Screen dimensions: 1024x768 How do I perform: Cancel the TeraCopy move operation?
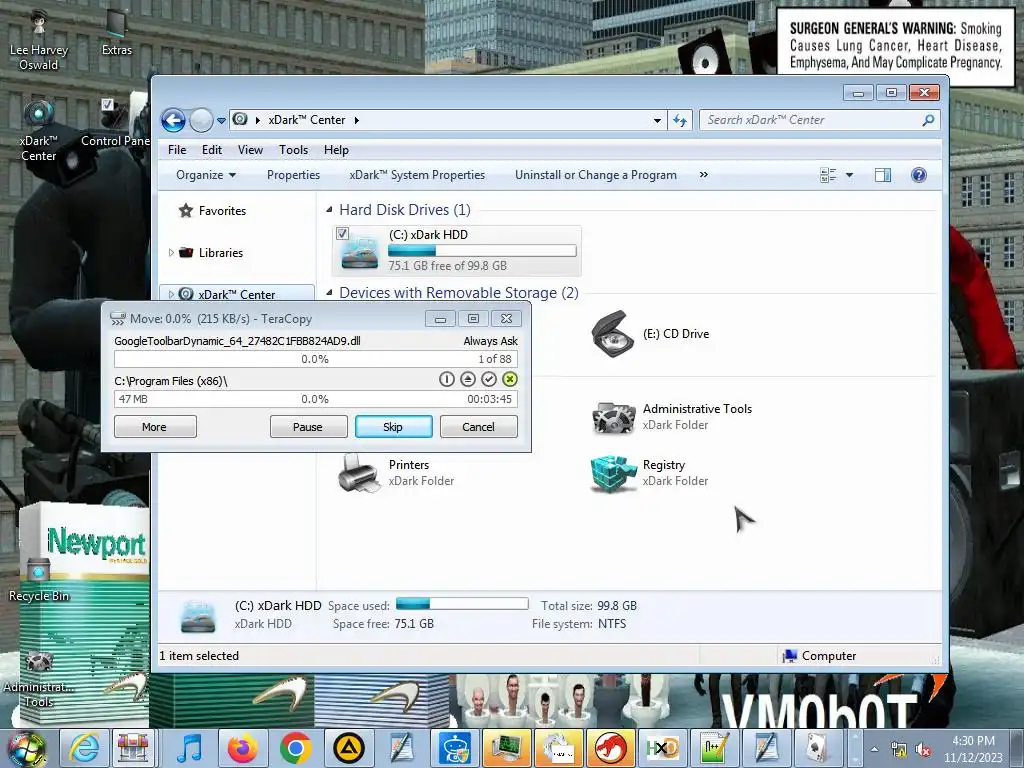pyautogui.click(x=479, y=426)
